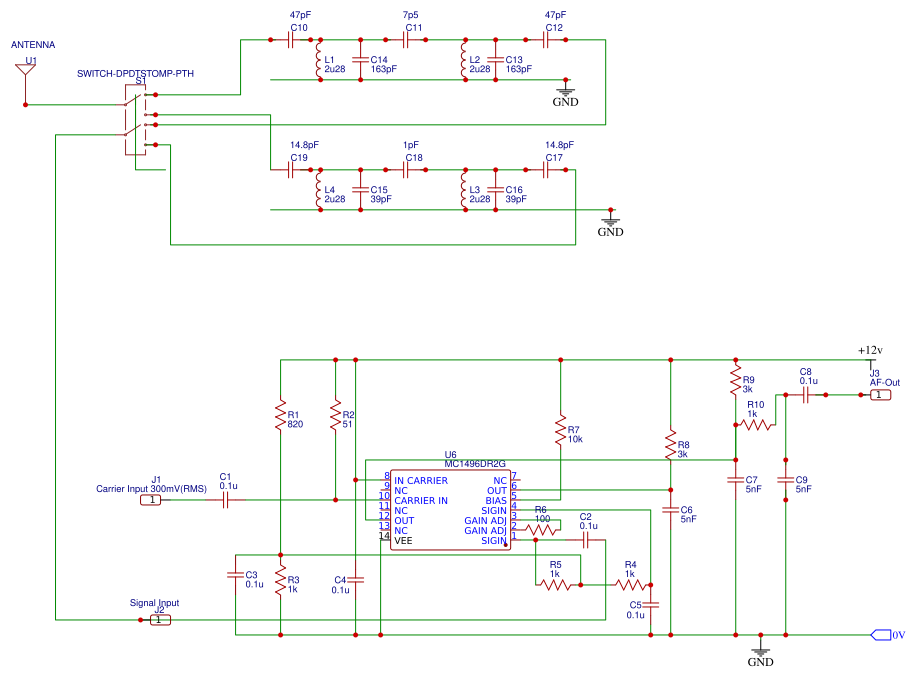The height and width of the screenshot is (679, 917).
Task: Click capacitor C12 symbol
Action: click(x=546, y=40)
